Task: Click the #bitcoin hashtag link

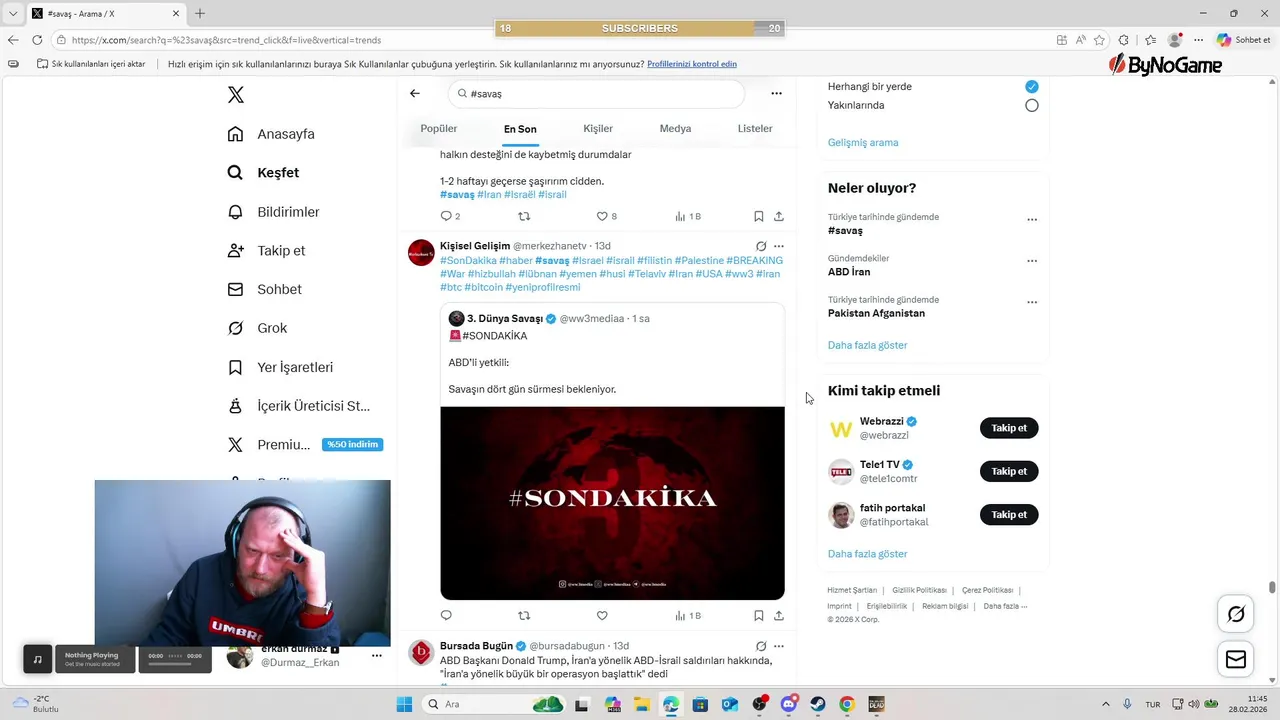Action: coord(483,287)
